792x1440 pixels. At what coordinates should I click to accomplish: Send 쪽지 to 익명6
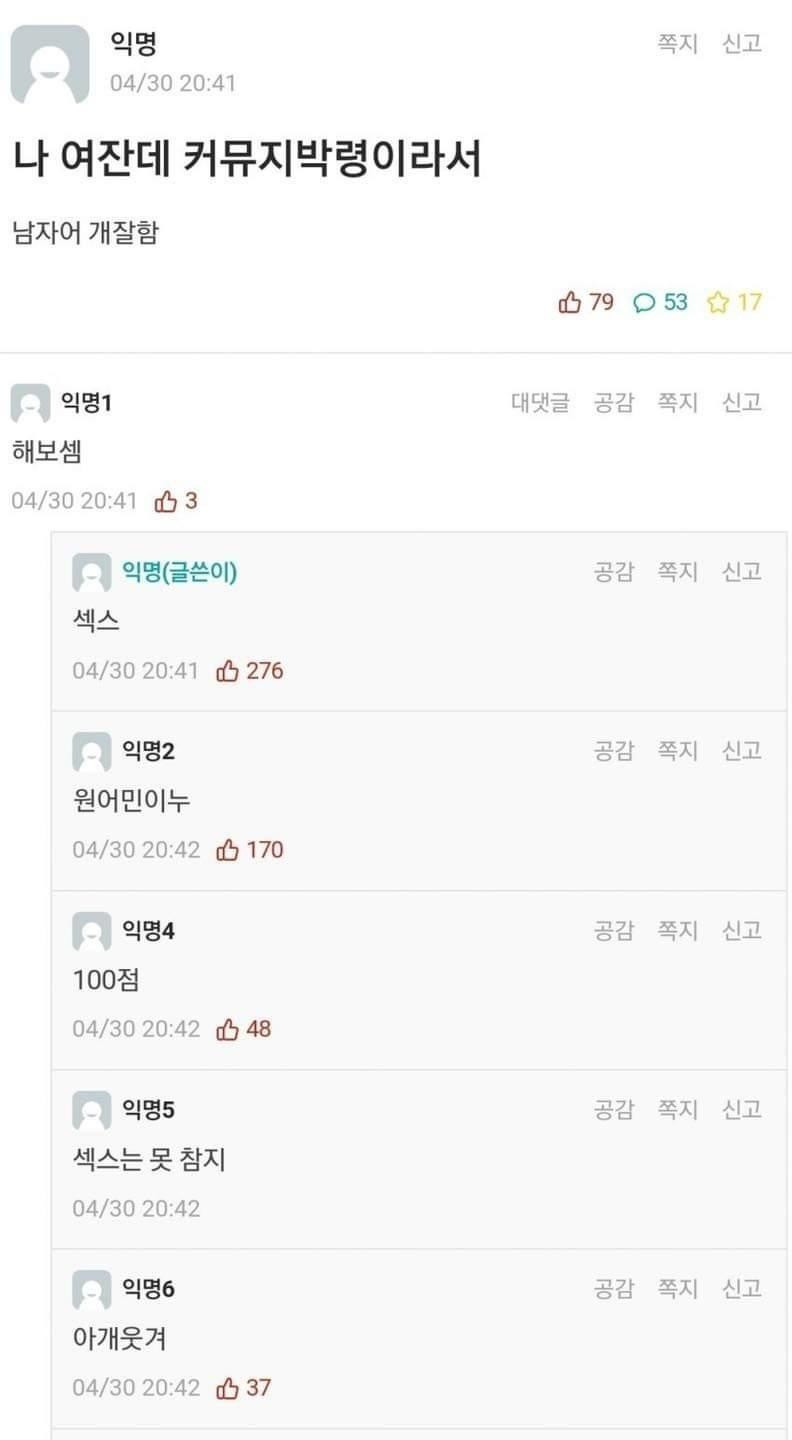pos(677,1288)
